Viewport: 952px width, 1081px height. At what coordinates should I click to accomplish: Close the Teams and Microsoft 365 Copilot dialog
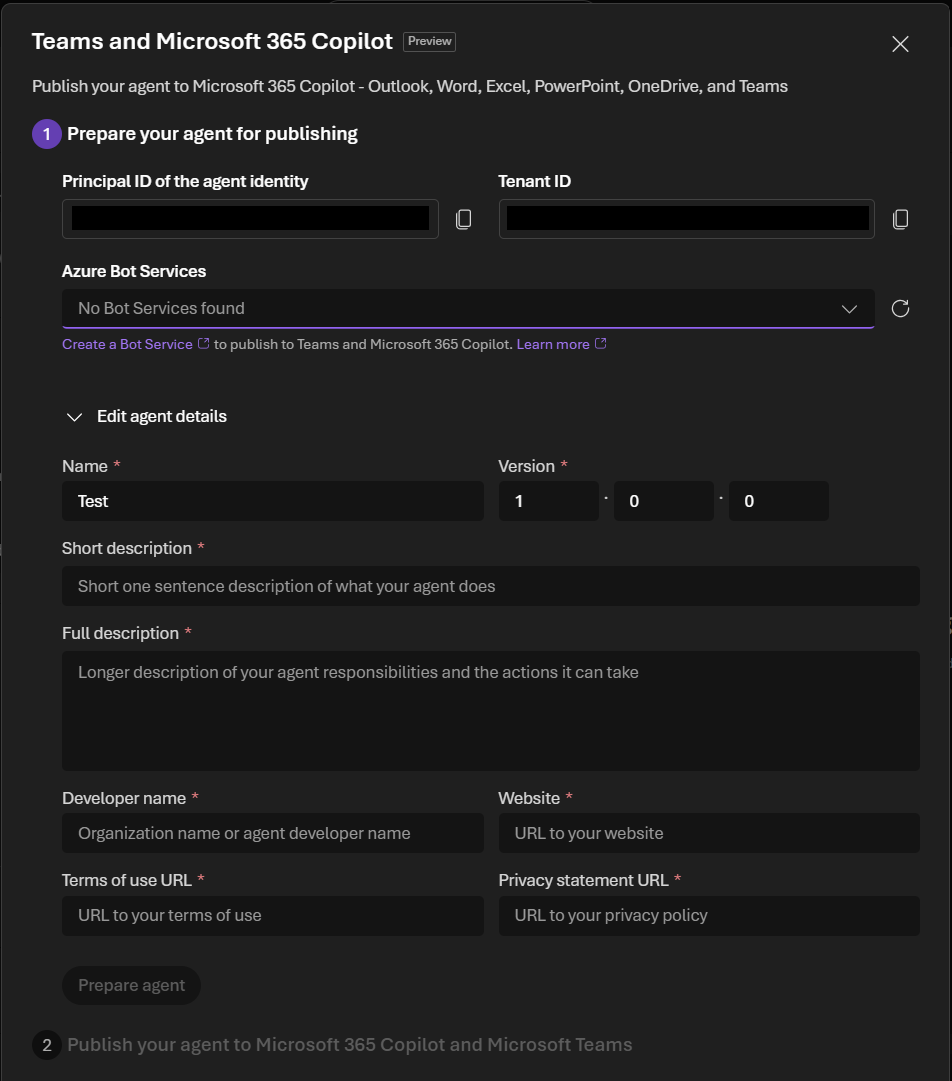(x=900, y=44)
